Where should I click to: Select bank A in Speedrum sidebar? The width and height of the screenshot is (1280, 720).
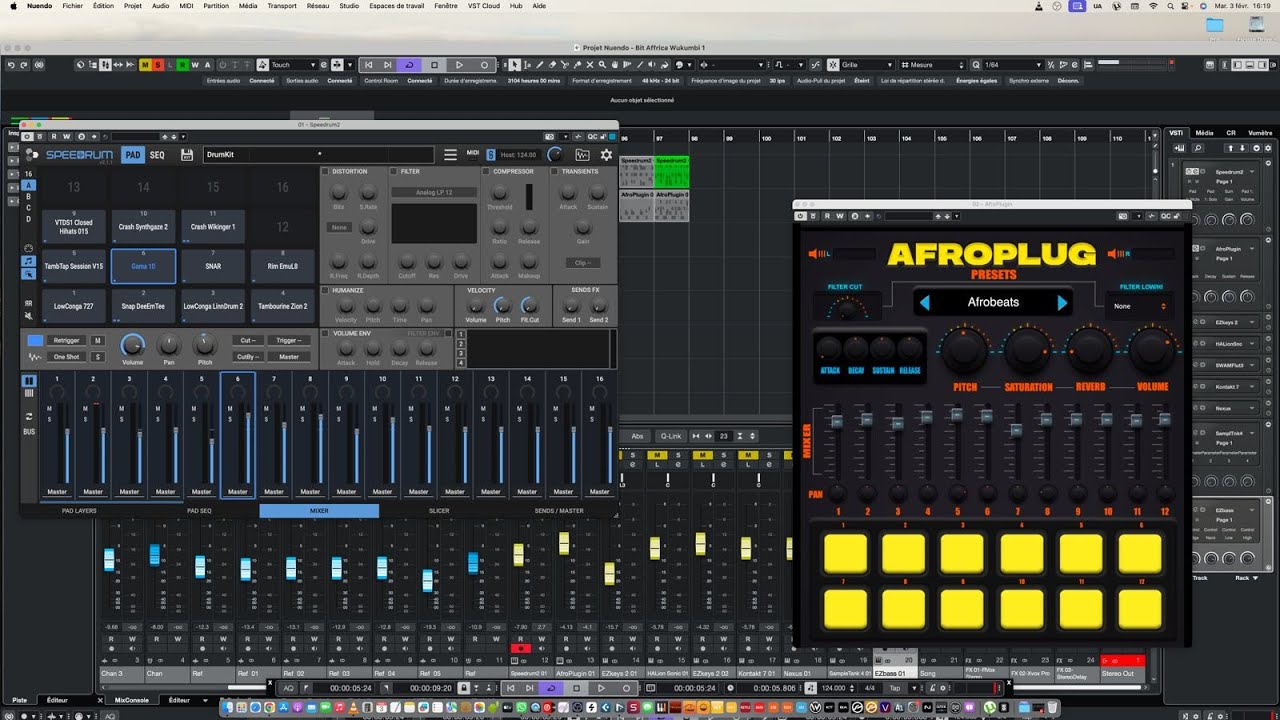pos(29,185)
